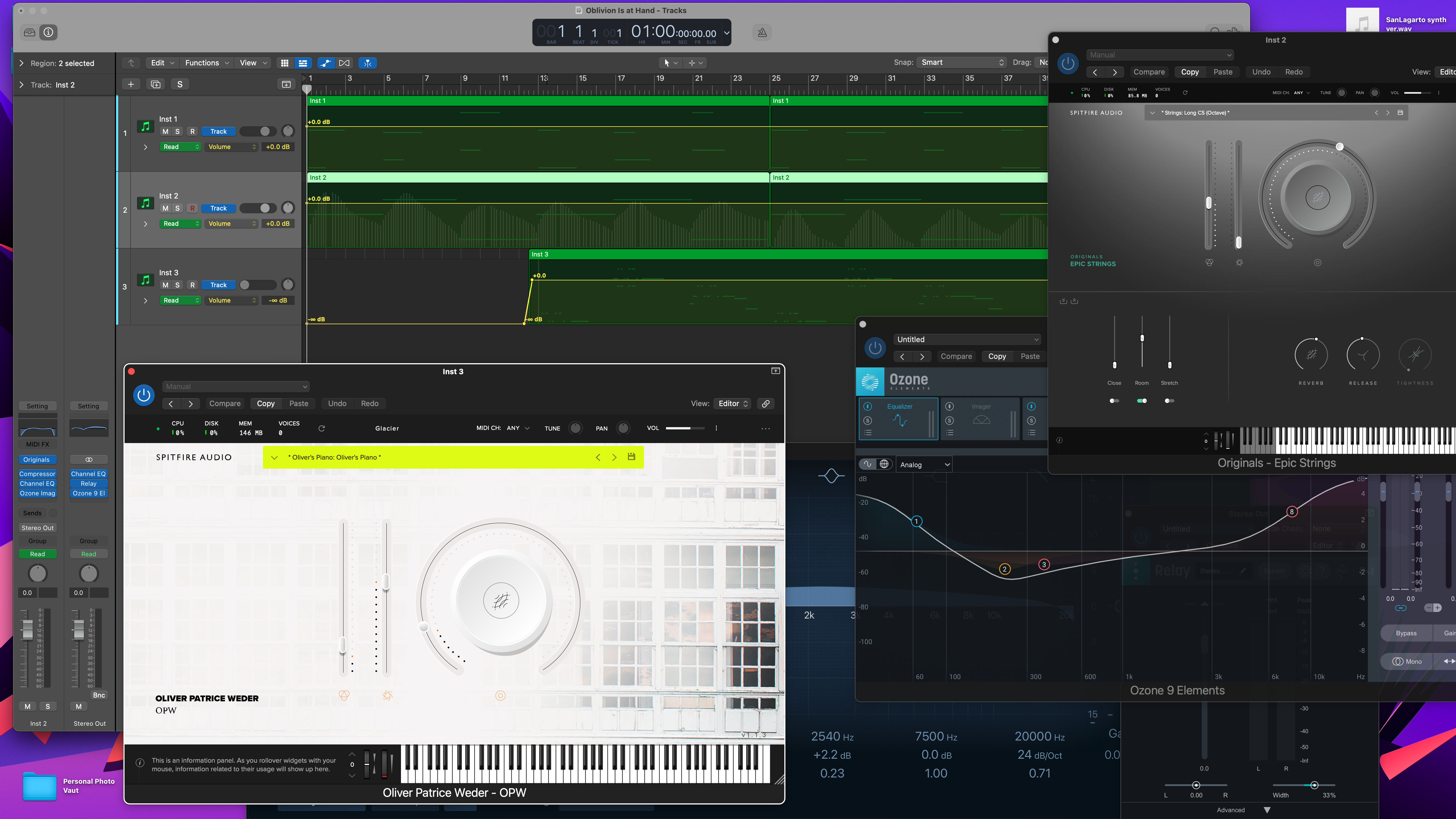This screenshot has width=1456, height=819.
Task: Expand the Region inspector disclosure arrow
Action: (x=22, y=63)
